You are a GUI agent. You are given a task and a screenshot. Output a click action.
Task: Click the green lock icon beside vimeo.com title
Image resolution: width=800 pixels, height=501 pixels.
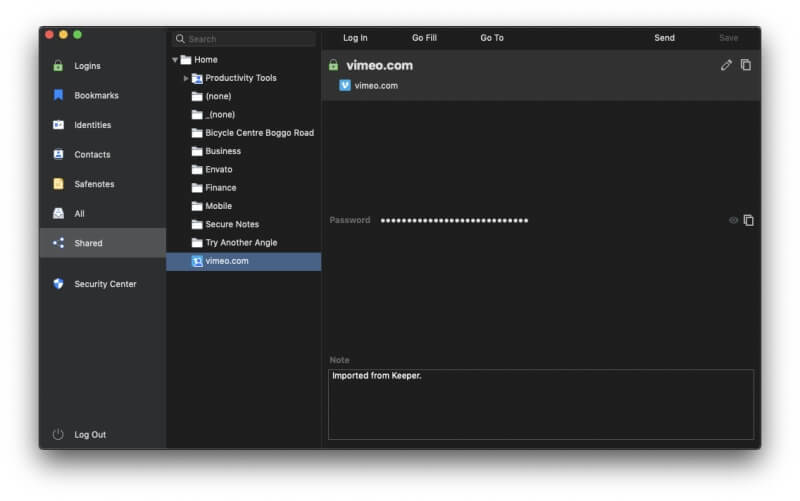[333, 65]
